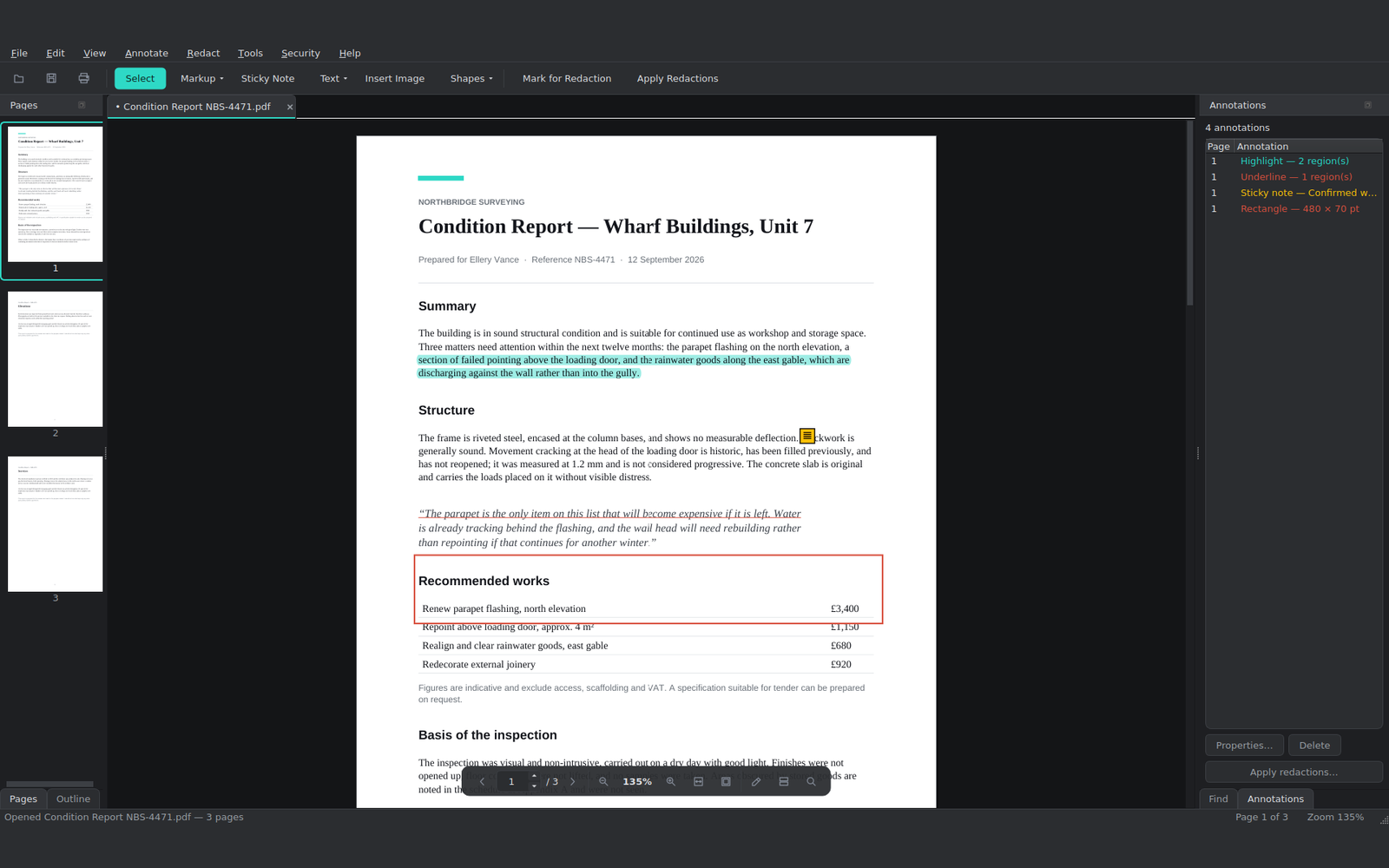The height and width of the screenshot is (868, 1389).
Task: Click the fit width icon
Action: [698, 782]
